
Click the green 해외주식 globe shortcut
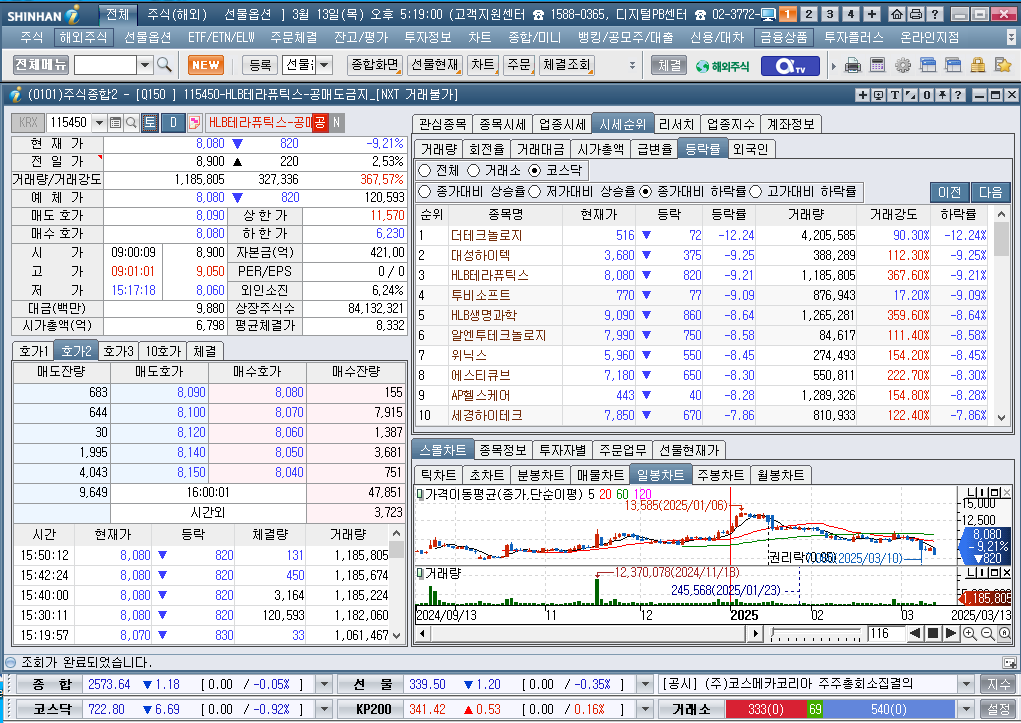pos(722,65)
